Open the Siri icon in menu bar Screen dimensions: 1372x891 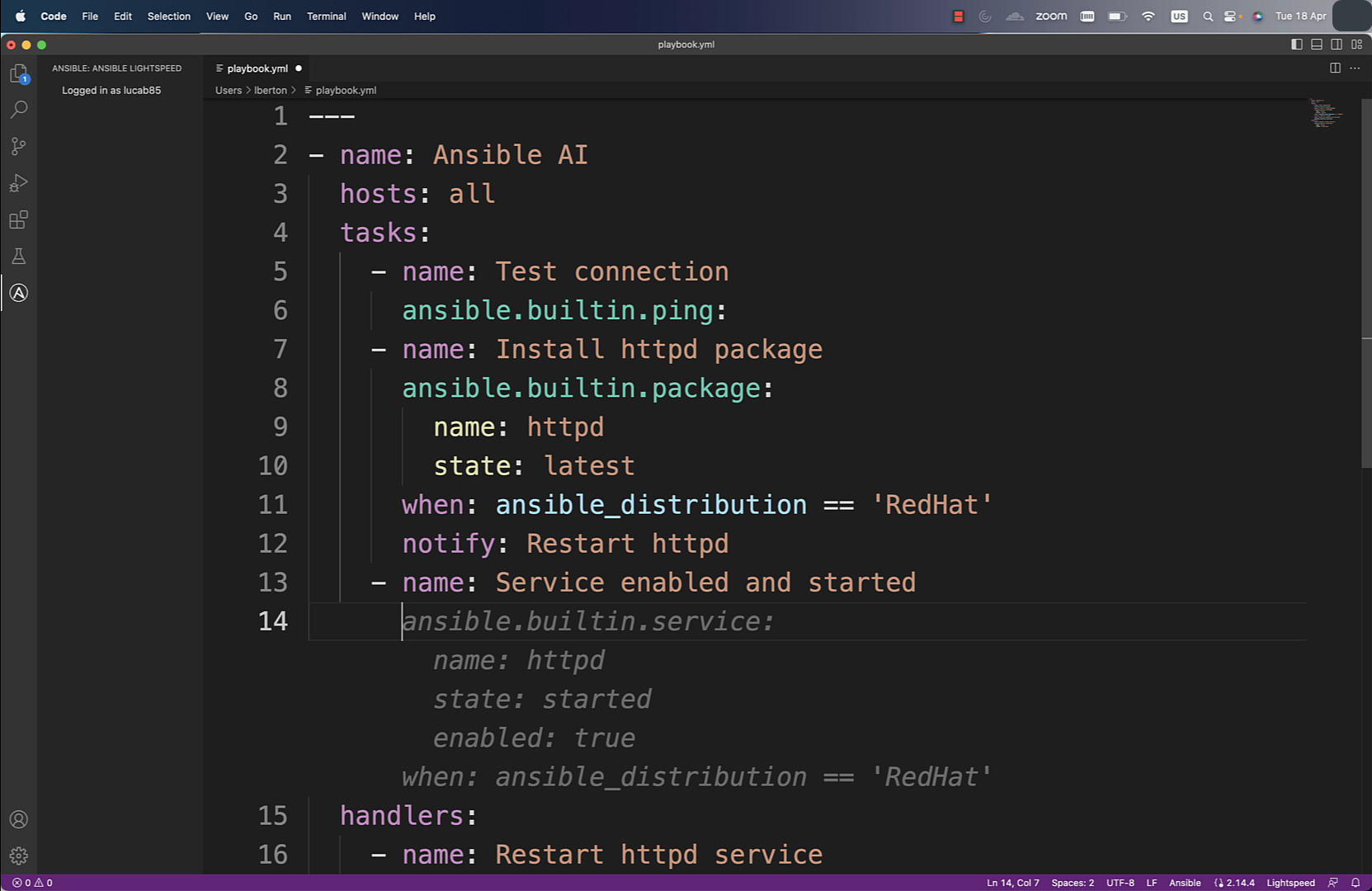click(1257, 16)
